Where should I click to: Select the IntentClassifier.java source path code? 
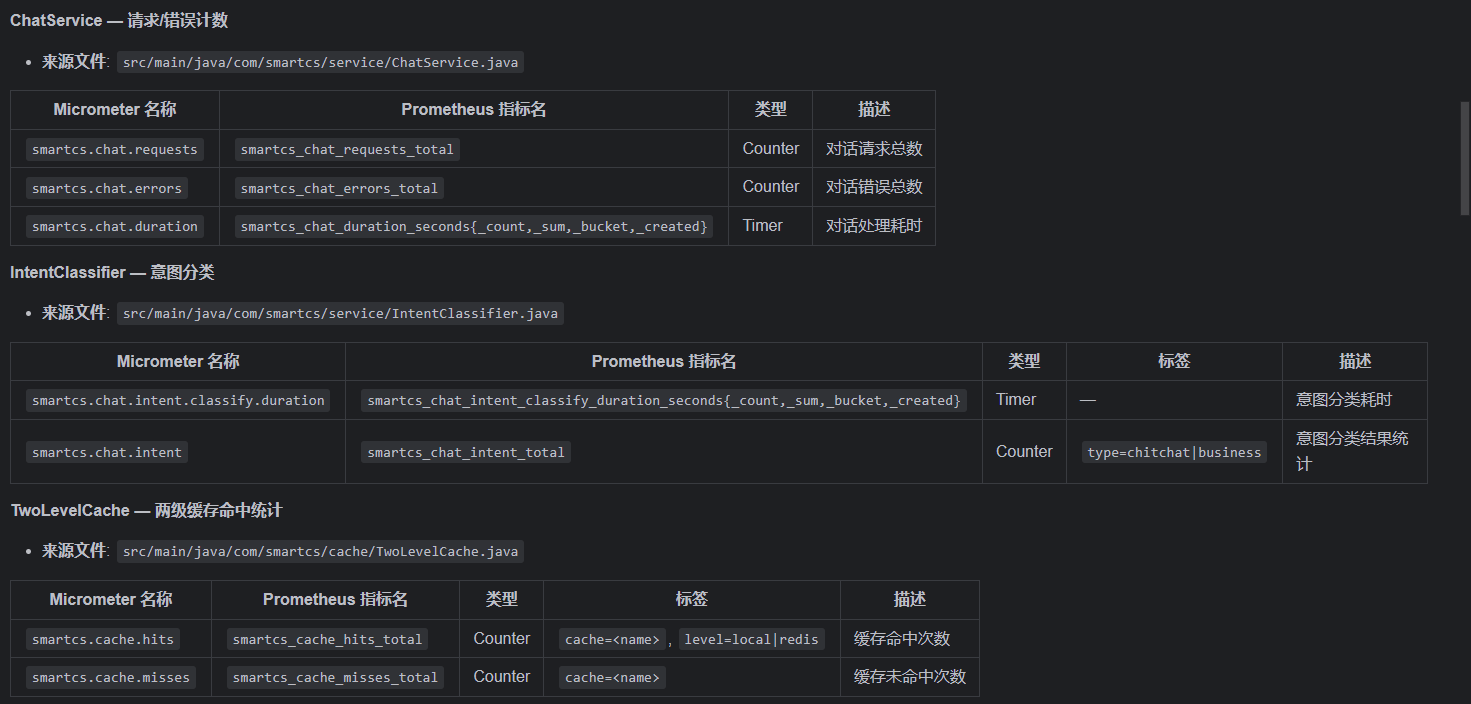point(341,313)
